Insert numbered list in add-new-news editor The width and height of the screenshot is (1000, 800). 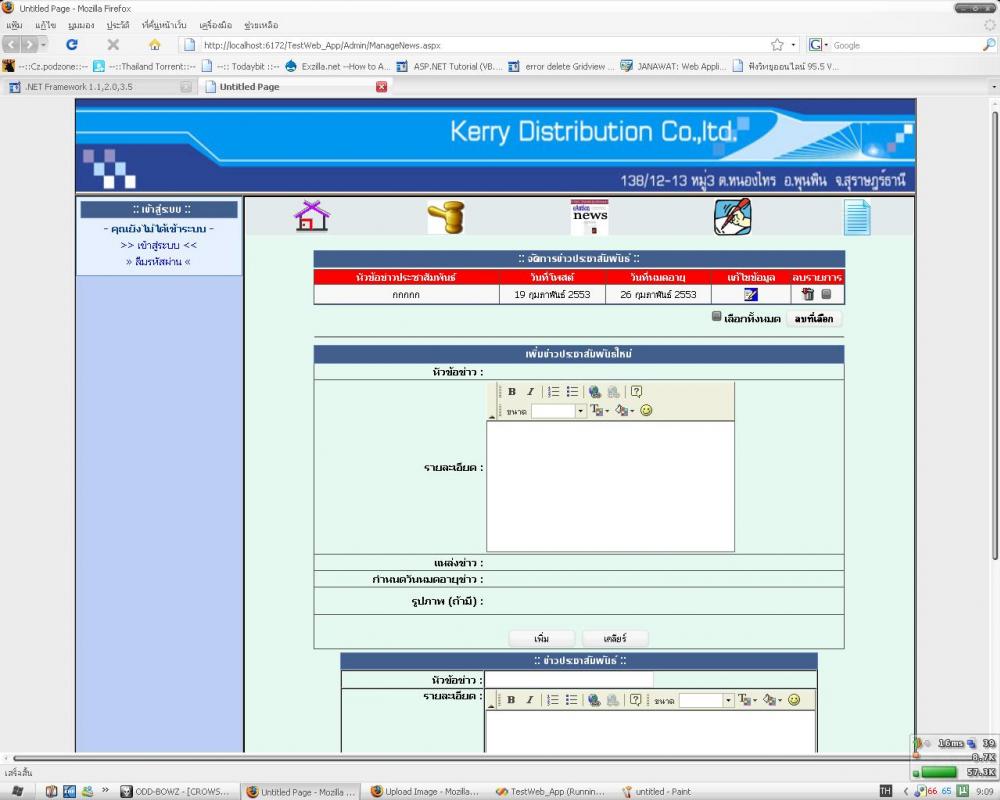coord(554,392)
